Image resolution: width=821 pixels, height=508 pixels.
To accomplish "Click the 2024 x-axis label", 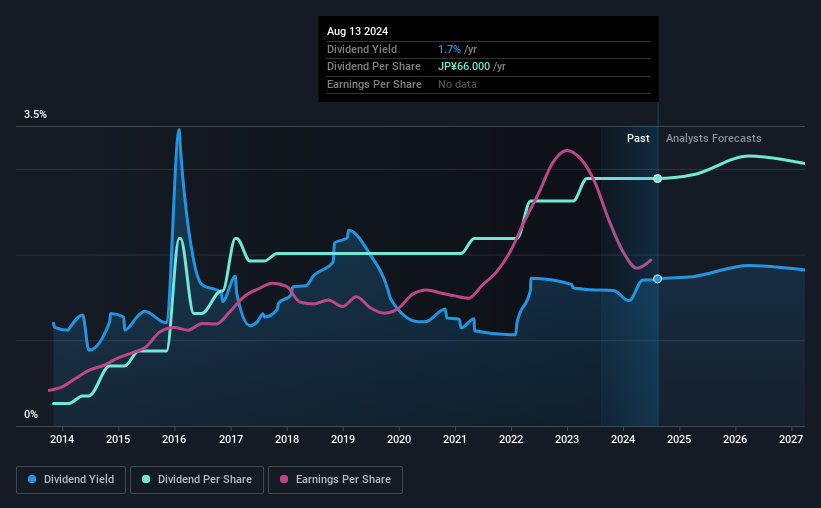I will coord(623,439).
